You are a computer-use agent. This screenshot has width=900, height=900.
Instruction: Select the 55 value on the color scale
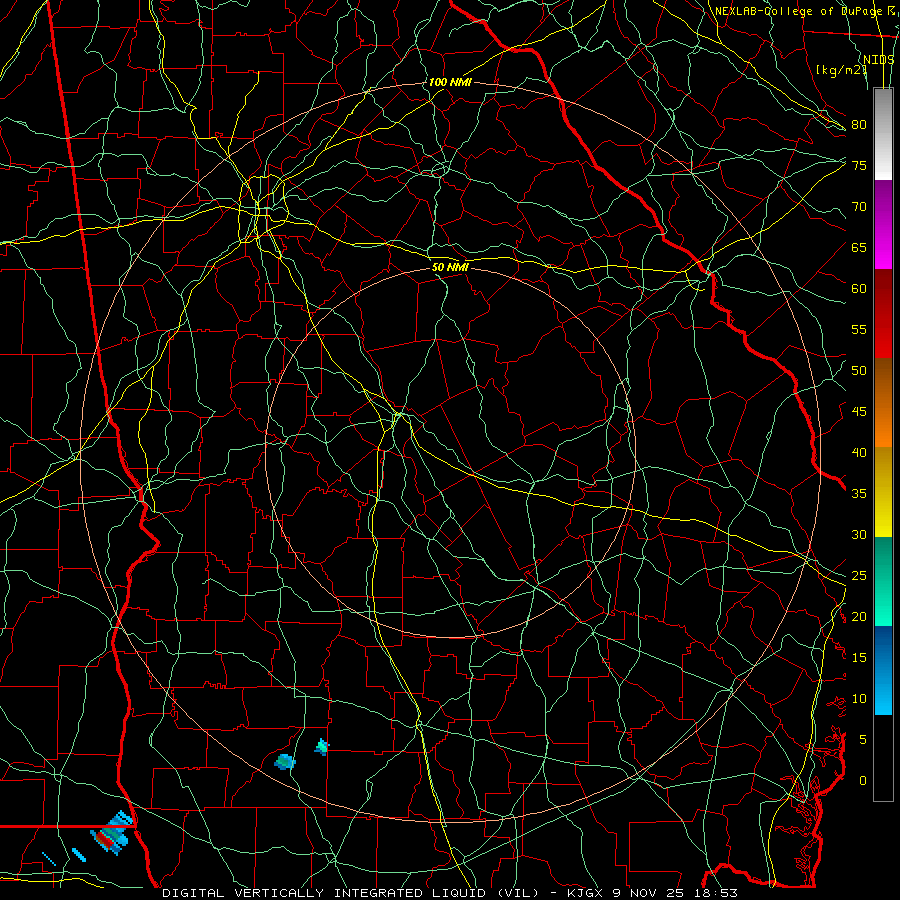(x=859, y=329)
